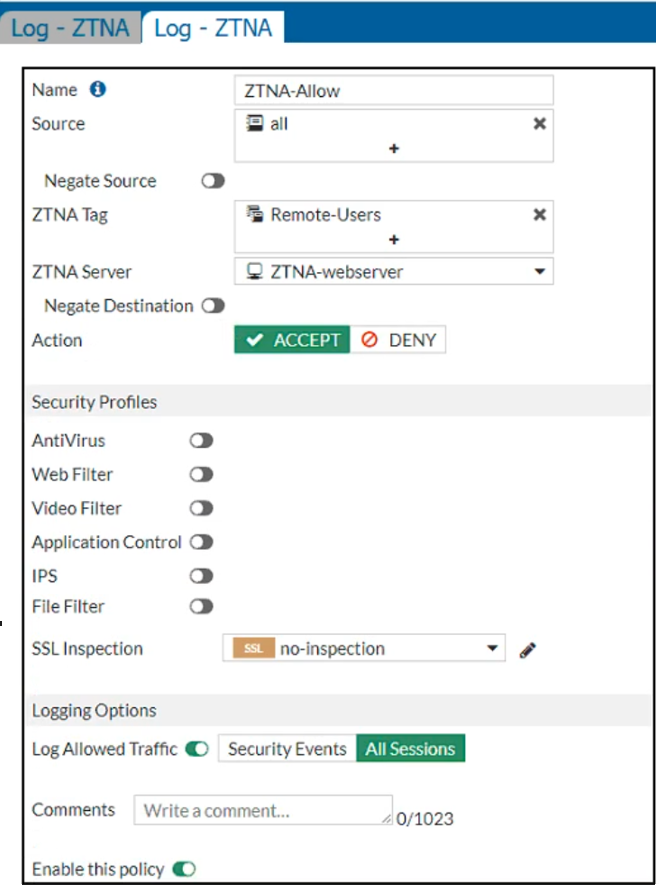This screenshot has height=891, width=660.
Task: Switch to the first Log - ZTNA tab
Action: (70, 28)
